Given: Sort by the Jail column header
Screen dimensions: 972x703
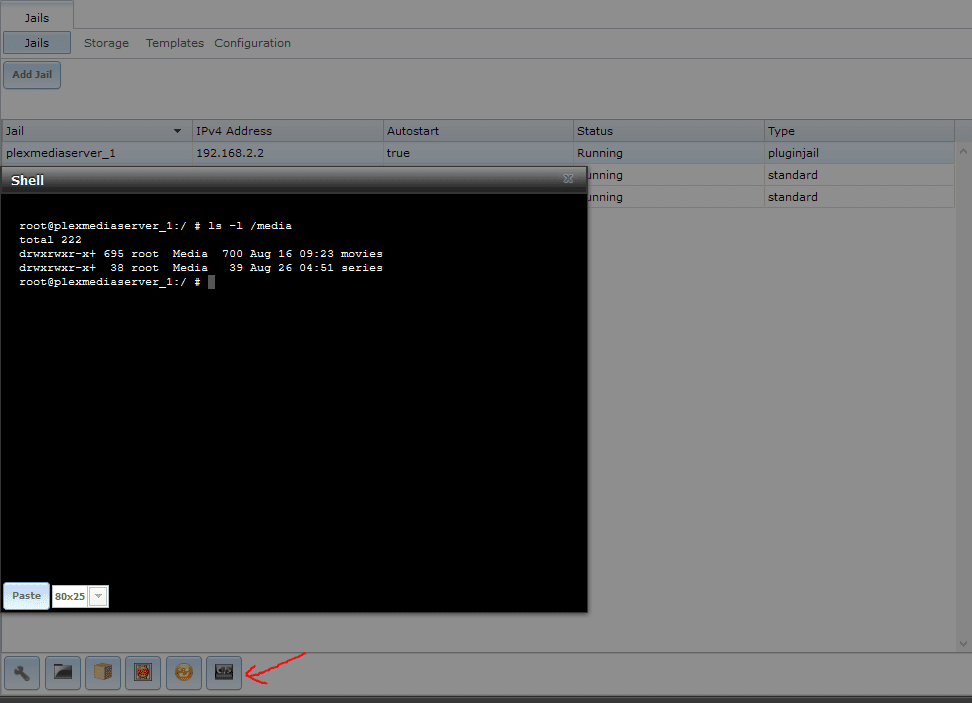Looking at the screenshot, I should pyautogui.click(x=97, y=131).
